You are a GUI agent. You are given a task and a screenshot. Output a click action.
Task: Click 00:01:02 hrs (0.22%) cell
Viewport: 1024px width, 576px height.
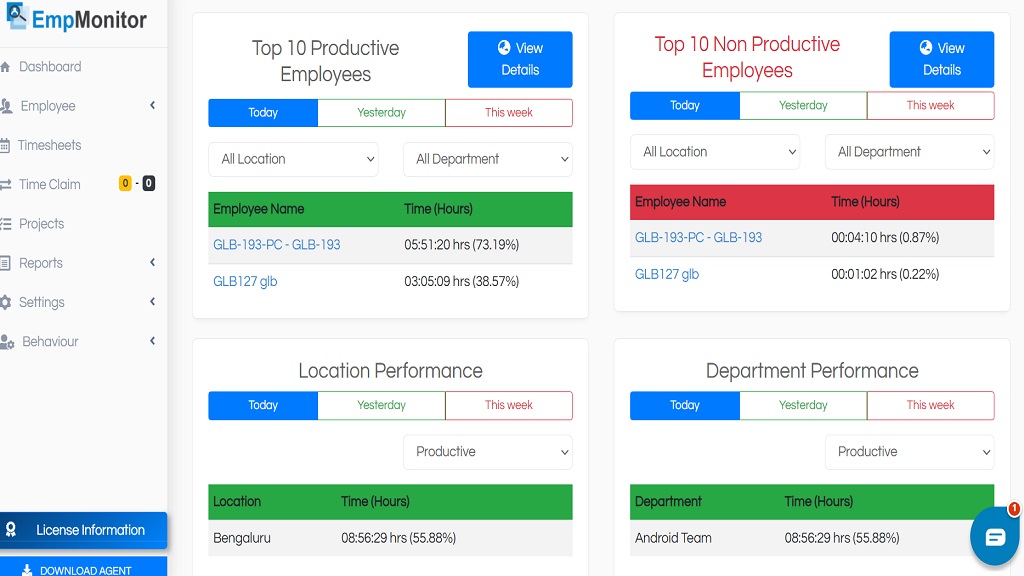tap(885, 274)
